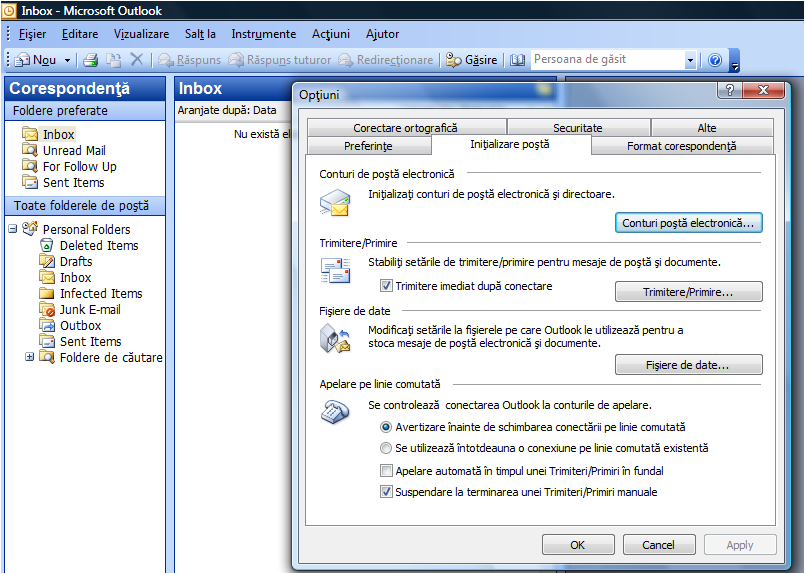The image size is (805, 574).
Task: Click the blue Help question icon
Action: pos(715,60)
